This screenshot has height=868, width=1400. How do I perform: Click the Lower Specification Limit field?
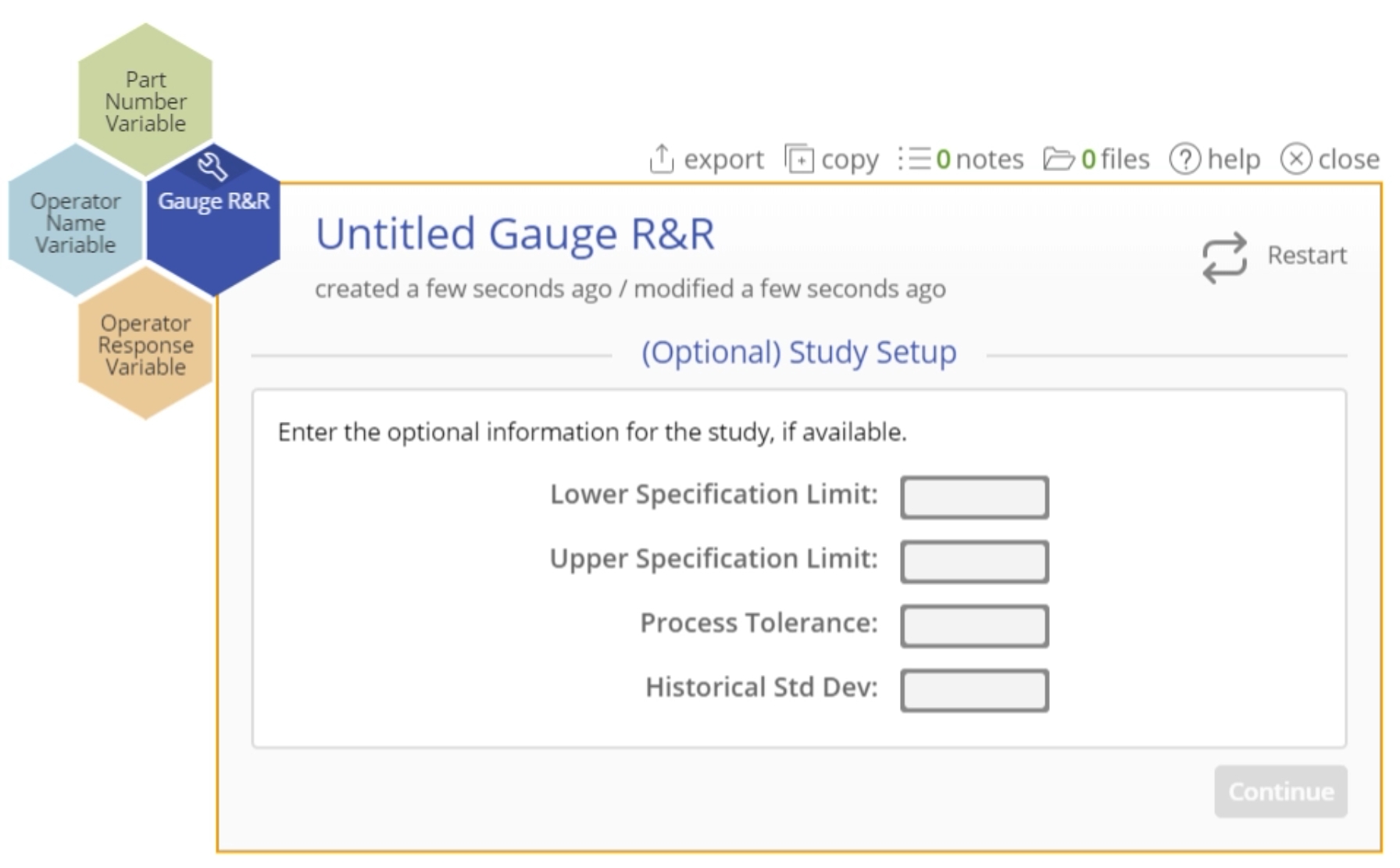pyautogui.click(x=974, y=498)
